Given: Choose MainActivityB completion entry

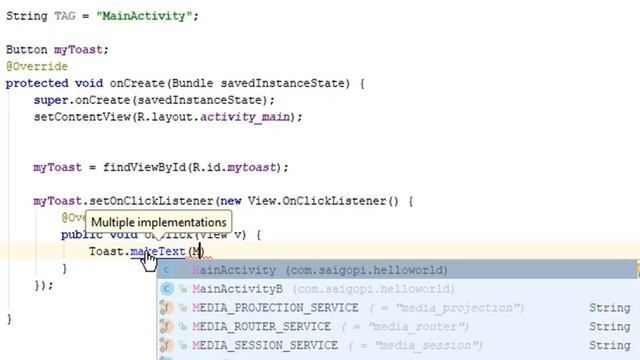Looking at the screenshot, I should (397, 289).
